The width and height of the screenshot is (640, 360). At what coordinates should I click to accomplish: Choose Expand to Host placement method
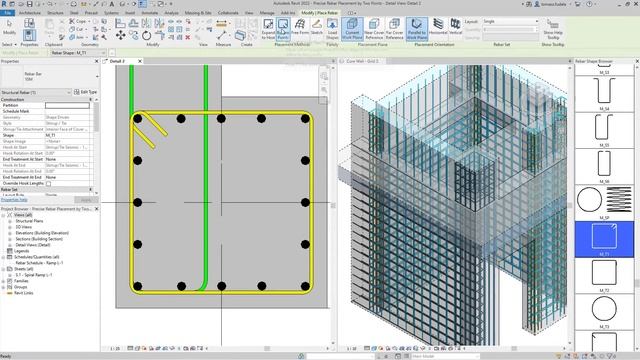(268, 29)
